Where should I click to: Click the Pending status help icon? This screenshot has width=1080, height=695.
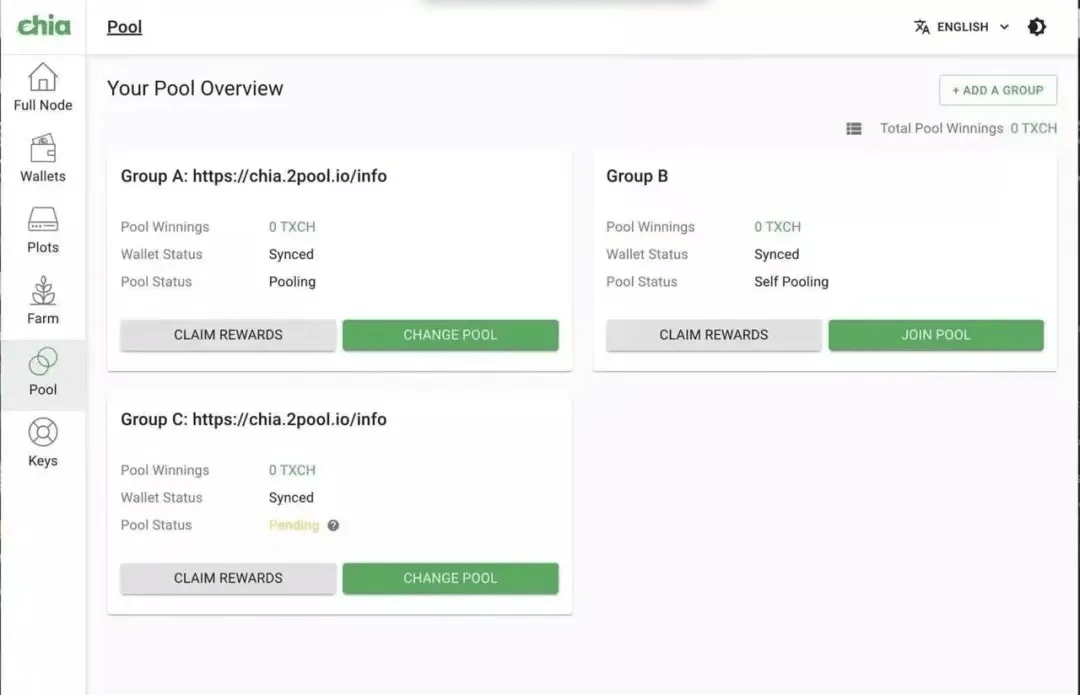(333, 525)
